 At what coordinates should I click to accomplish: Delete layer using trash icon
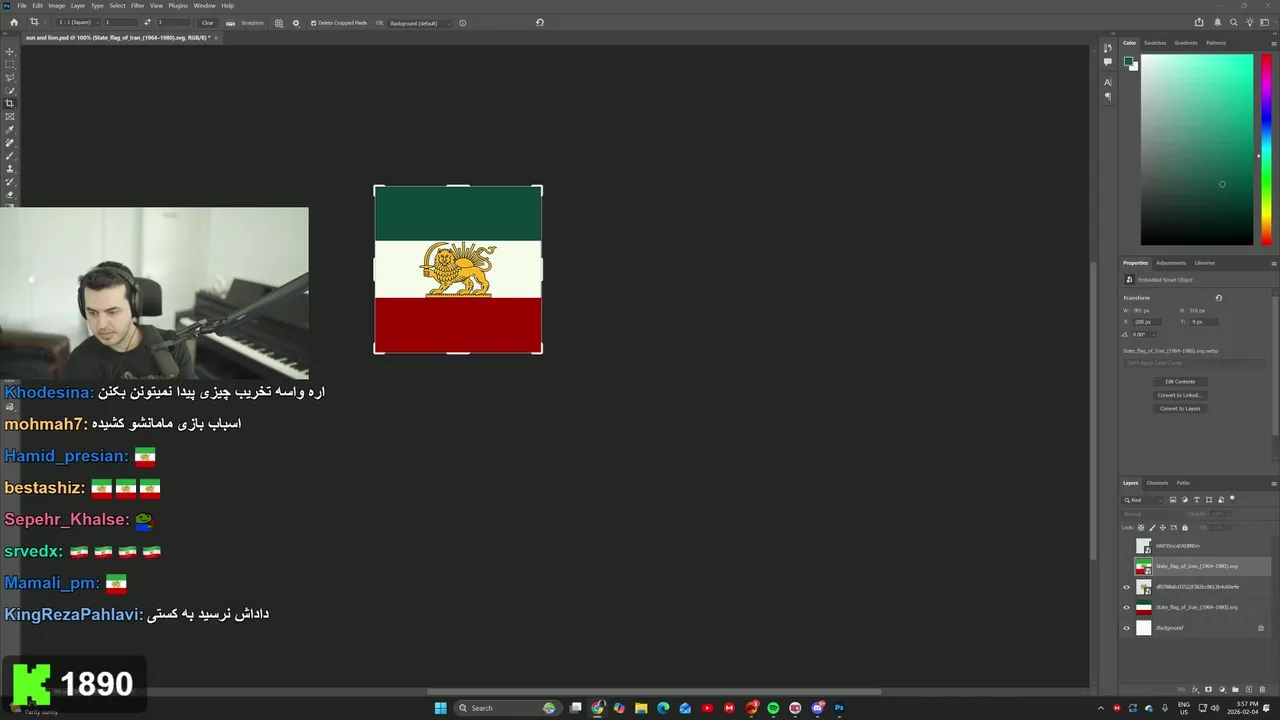pos(1262,689)
